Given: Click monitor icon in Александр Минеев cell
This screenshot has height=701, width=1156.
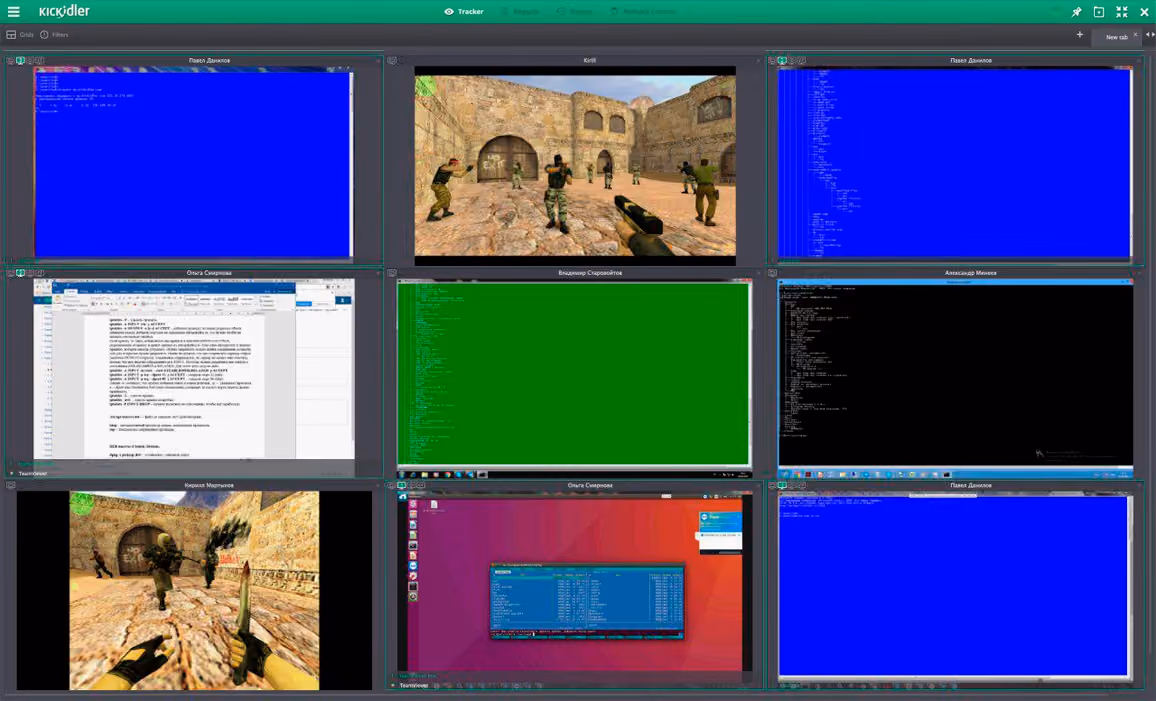Looking at the screenshot, I should (773, 273).
